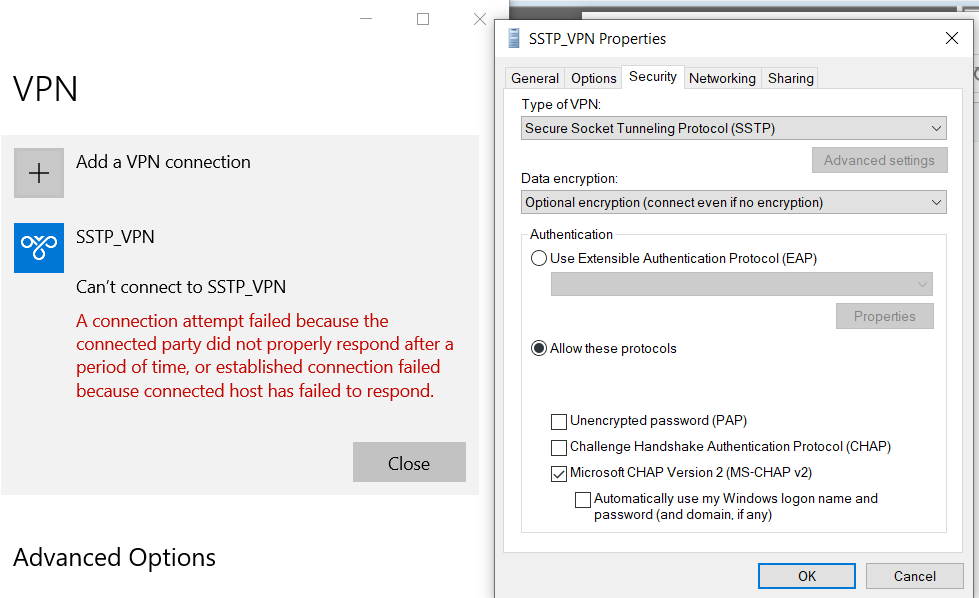The height and width of the screenshot is (598, 979).
Task: Click the server icon in Properties title bar
Action: point(514,39)
